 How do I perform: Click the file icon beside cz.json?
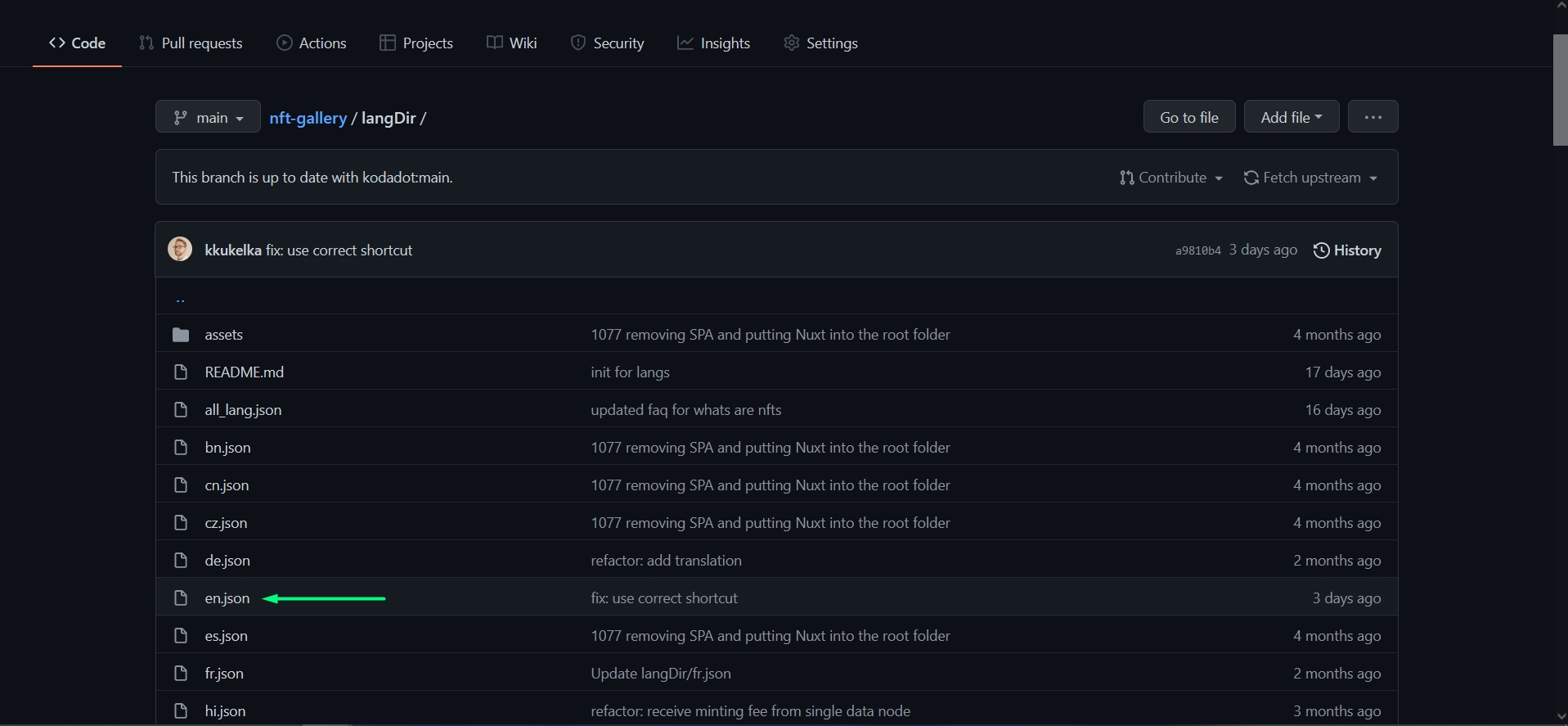[x=181, y=523]
